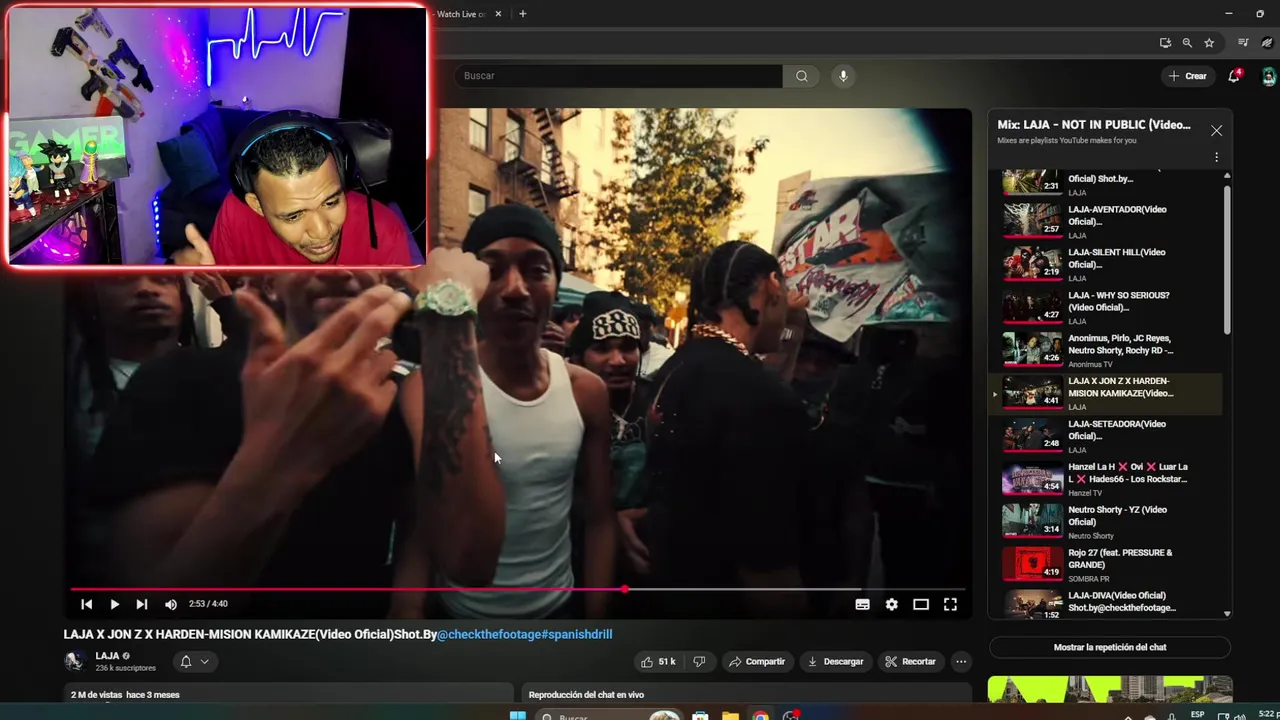Viewport: 1280px width, 720px height.
Task: Open the Windows Start button
Action: point(517,716)
